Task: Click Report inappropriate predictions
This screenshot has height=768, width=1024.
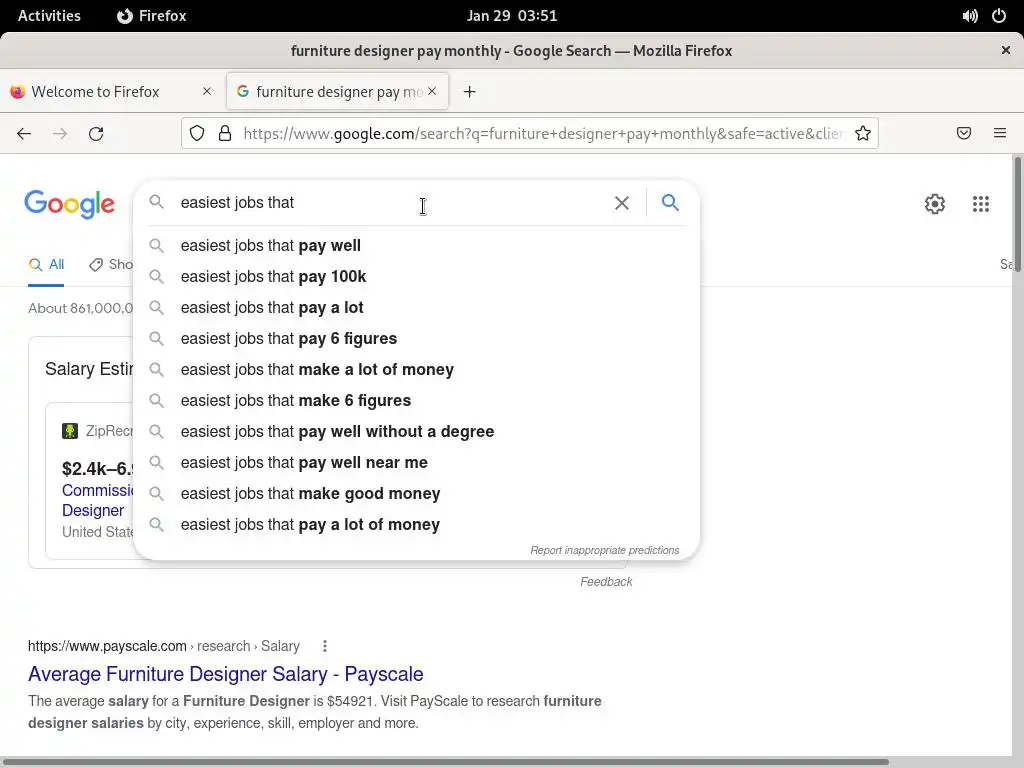Action: tap(604, 550)
